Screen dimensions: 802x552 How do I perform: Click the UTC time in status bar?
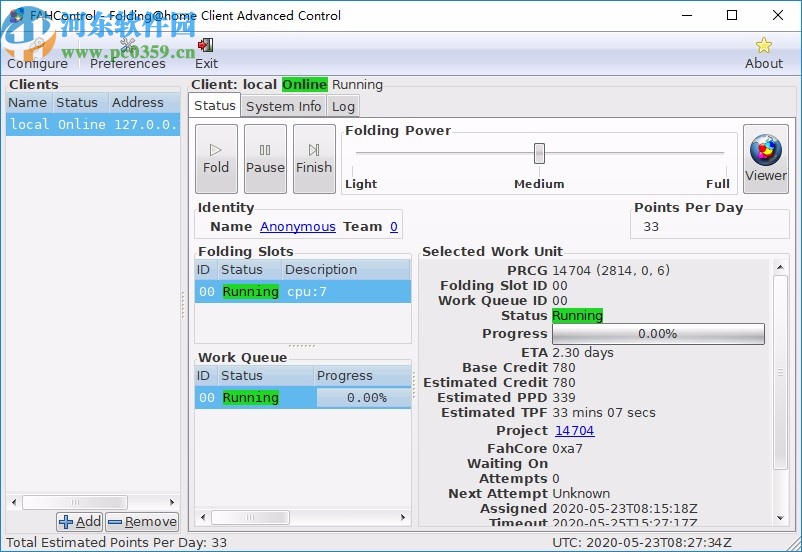[x=642, y=542]
